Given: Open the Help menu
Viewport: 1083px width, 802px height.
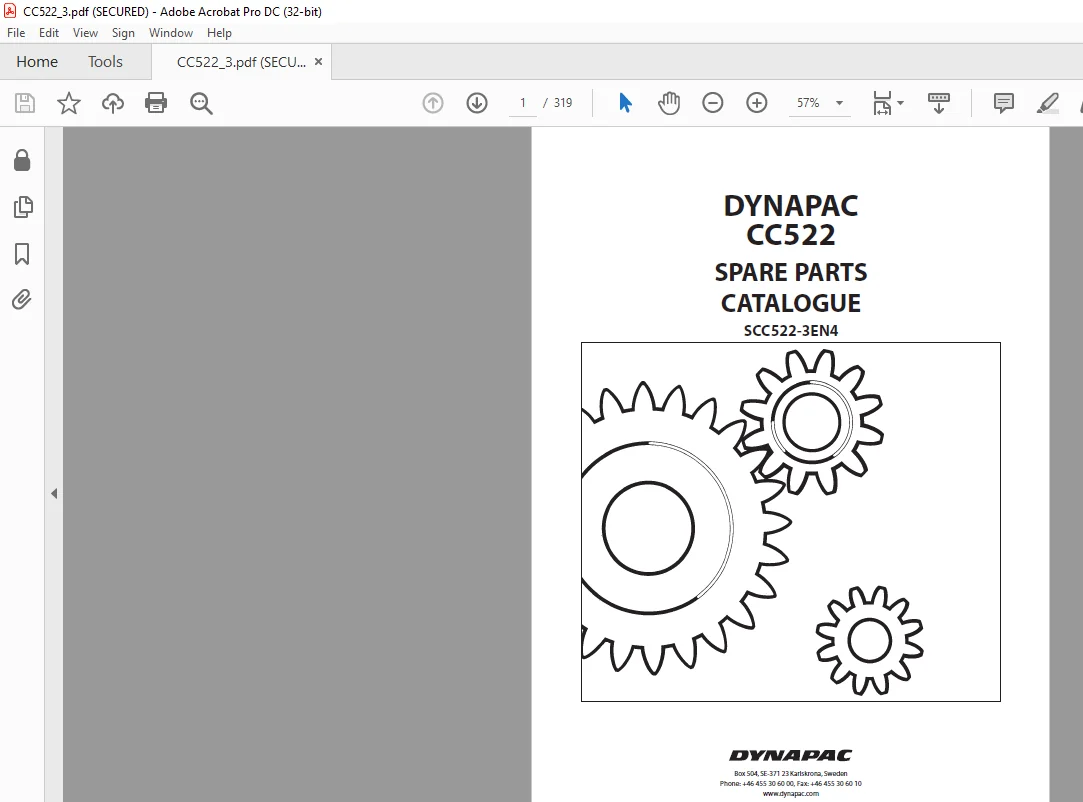Looking at the screenshot, I should [x=219, y=32].
